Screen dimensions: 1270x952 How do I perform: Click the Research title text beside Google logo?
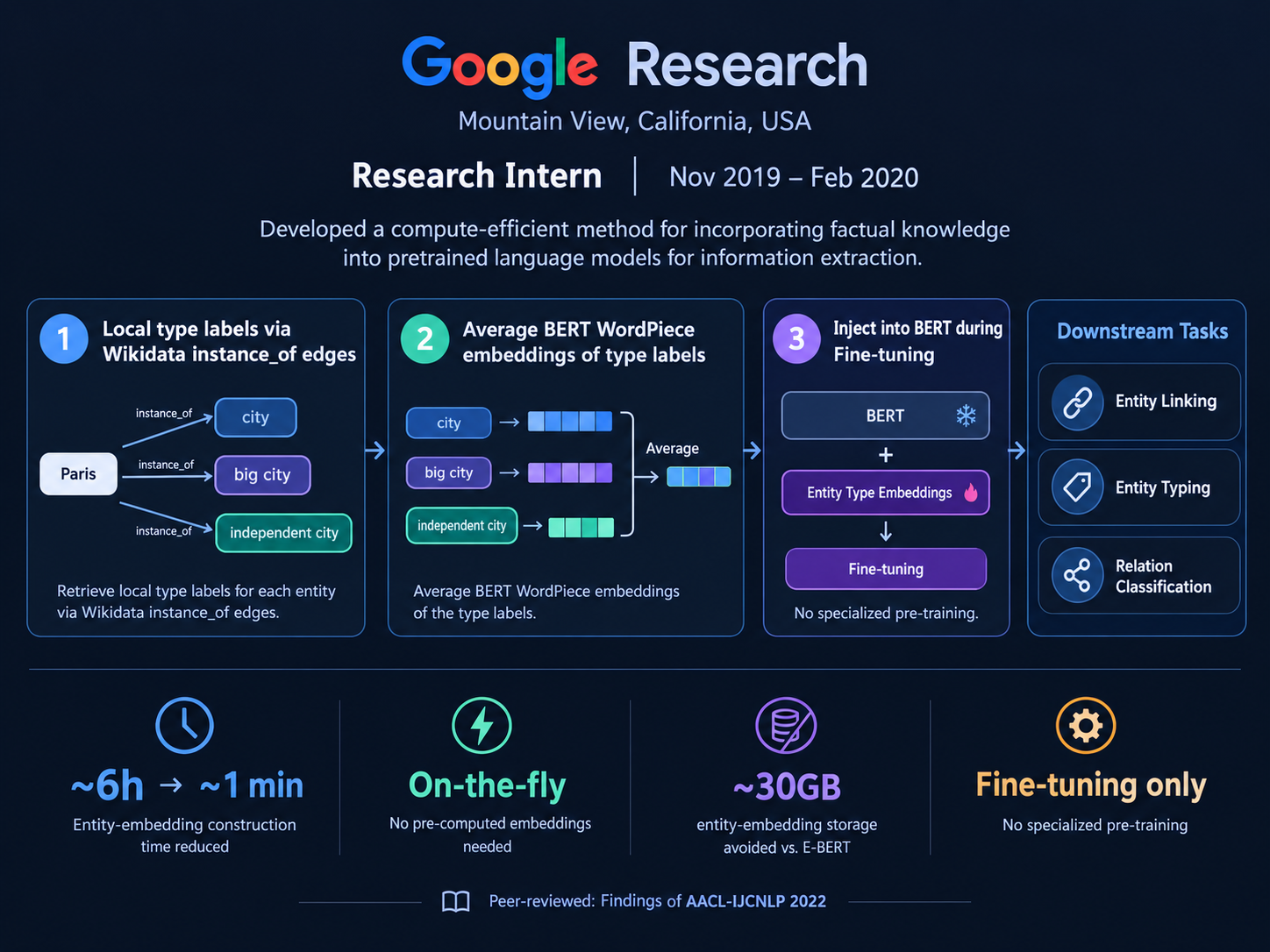click(747, 66)
